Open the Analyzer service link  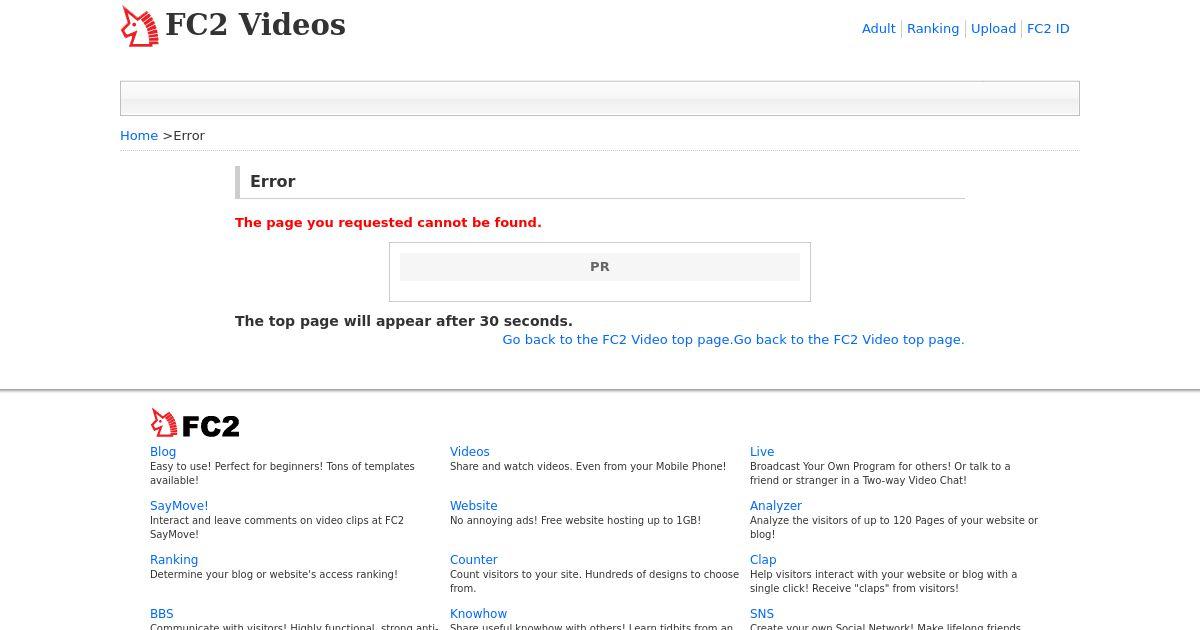(x=776, y=506)
